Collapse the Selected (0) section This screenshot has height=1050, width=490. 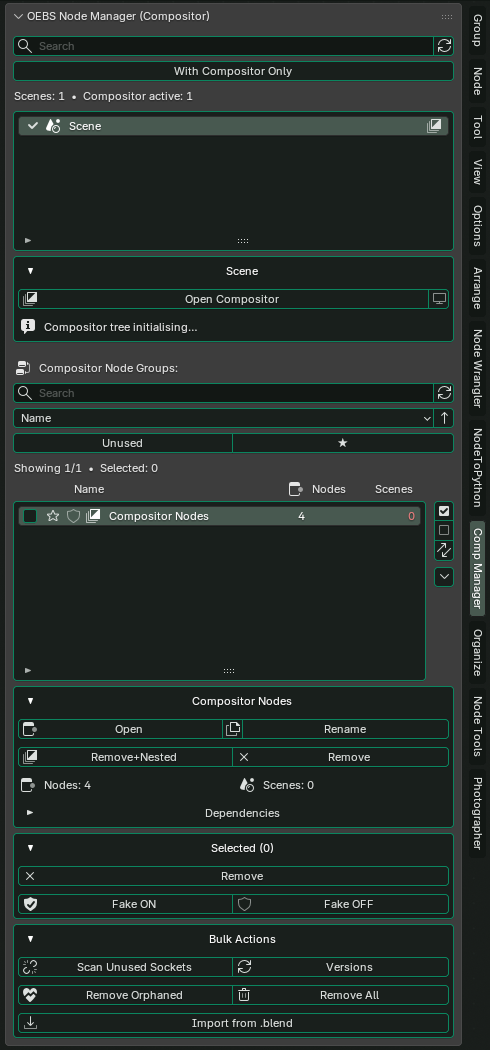30,848
